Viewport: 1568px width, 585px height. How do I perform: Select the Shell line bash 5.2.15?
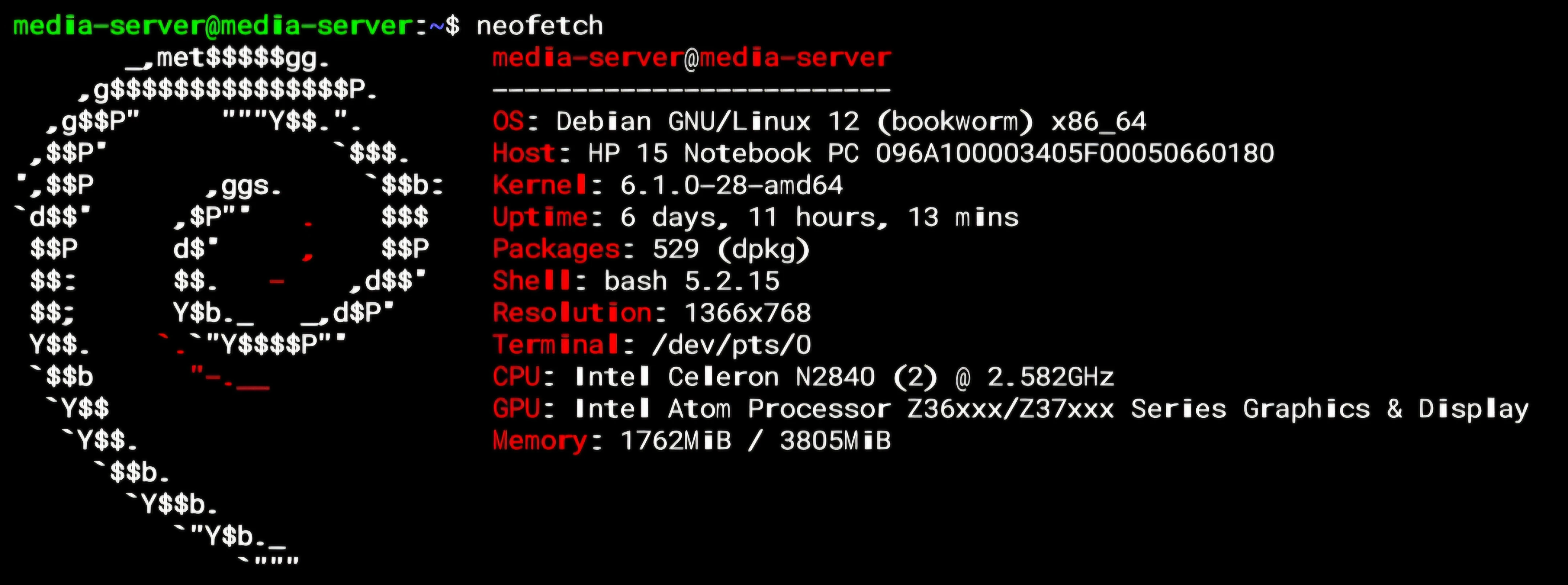(x=636, y=281)
